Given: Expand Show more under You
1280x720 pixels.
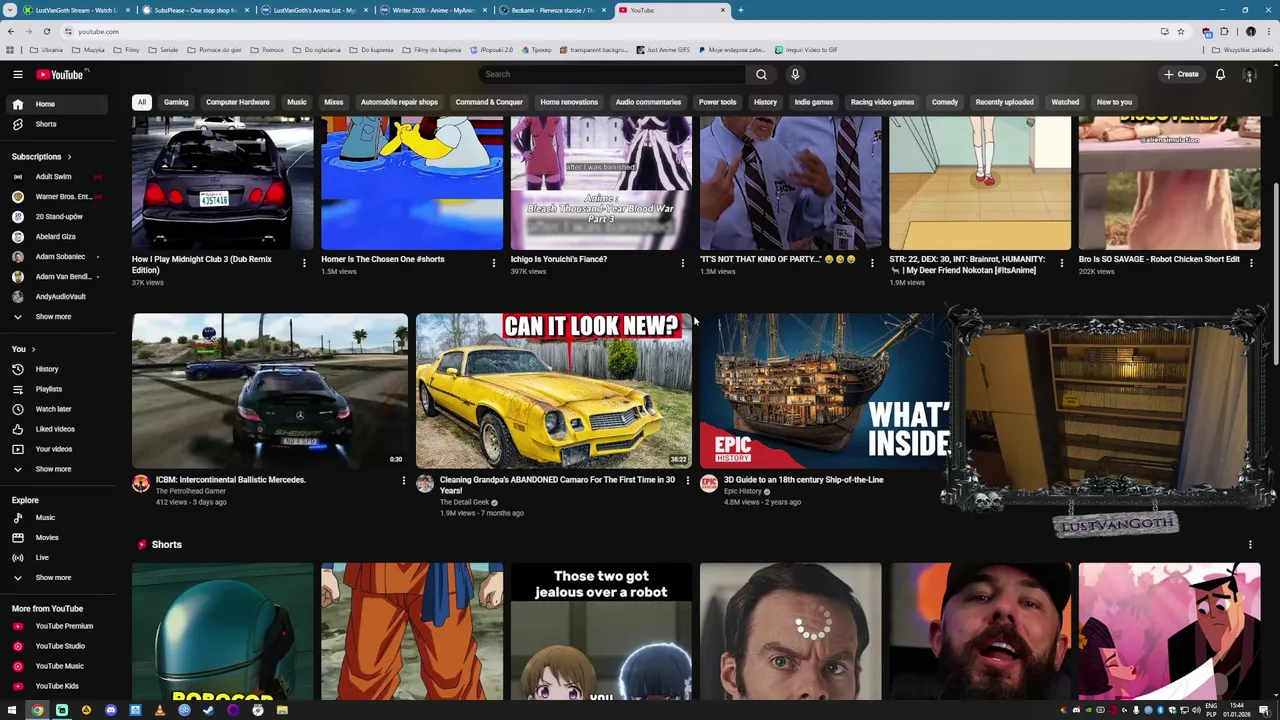Looking at the screenshot, I should pyautogui.click(x=57, y=469).
